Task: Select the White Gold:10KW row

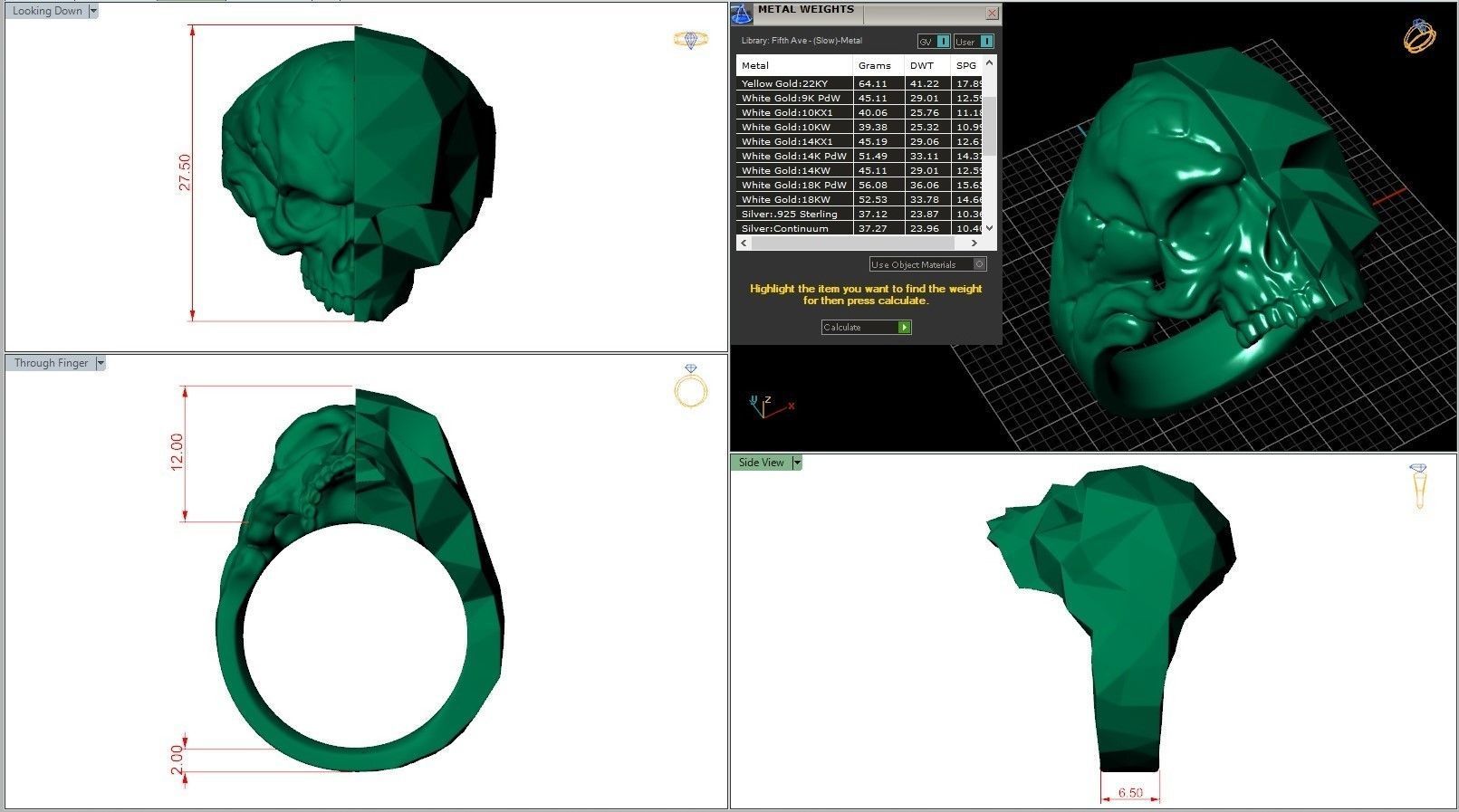Action: 859,127
